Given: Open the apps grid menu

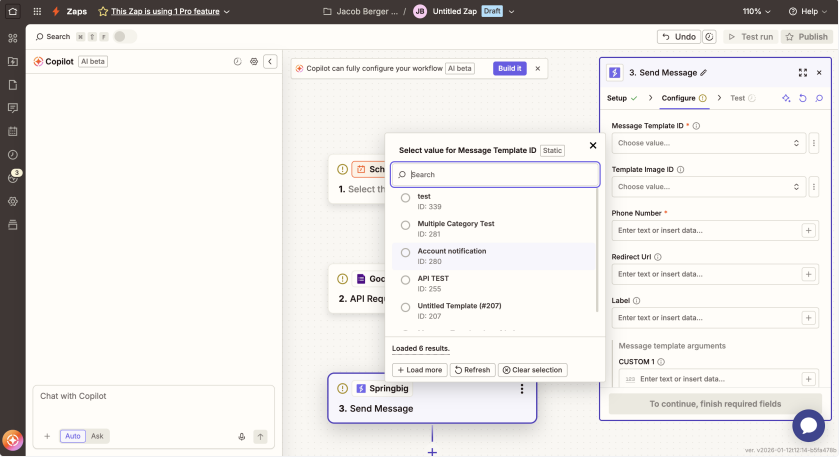Looking at the screenshot, I should coord(37,11).
